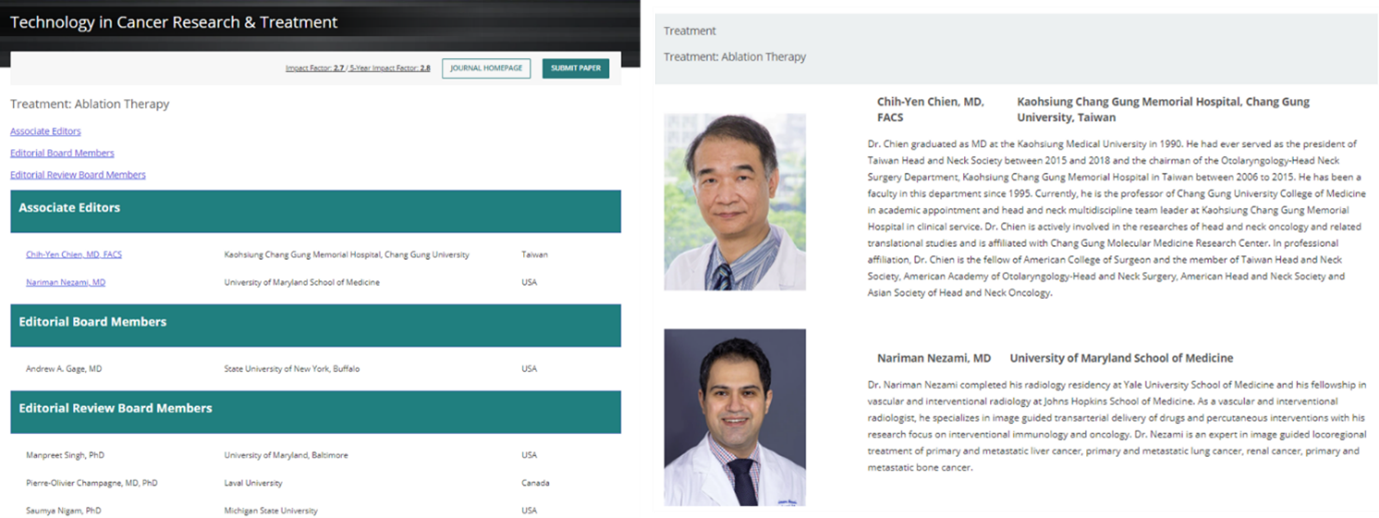Screen dimensions: 1379x518
Task: Jump to the Editorial Board Members anchor link
Action: [62, 153]
